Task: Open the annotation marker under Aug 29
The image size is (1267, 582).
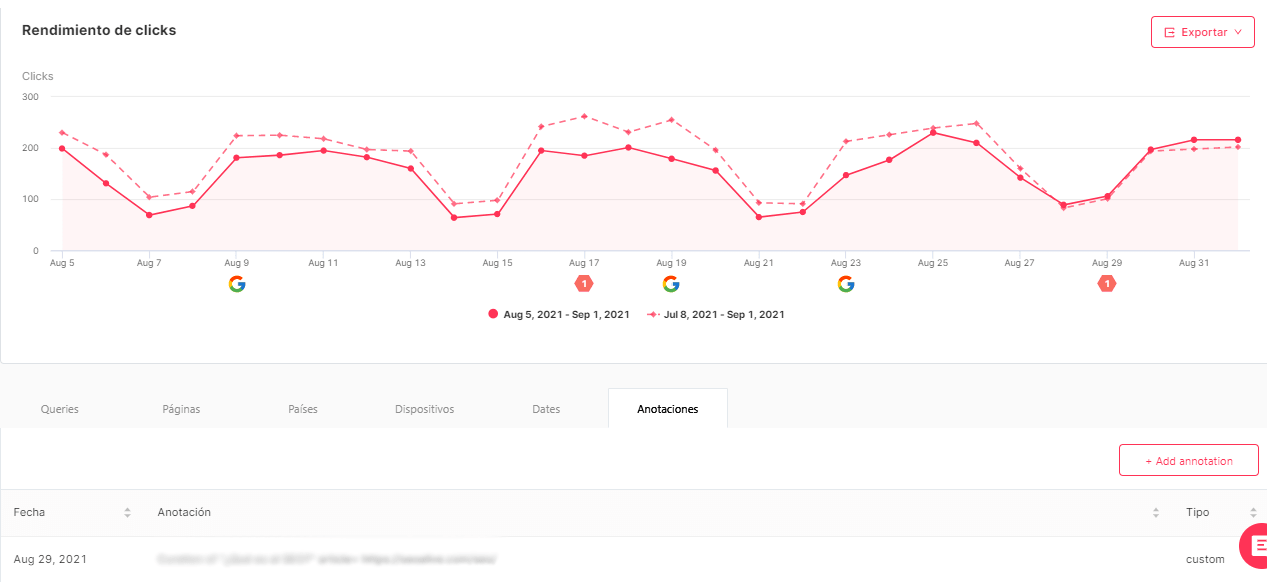Action: 1107,284
